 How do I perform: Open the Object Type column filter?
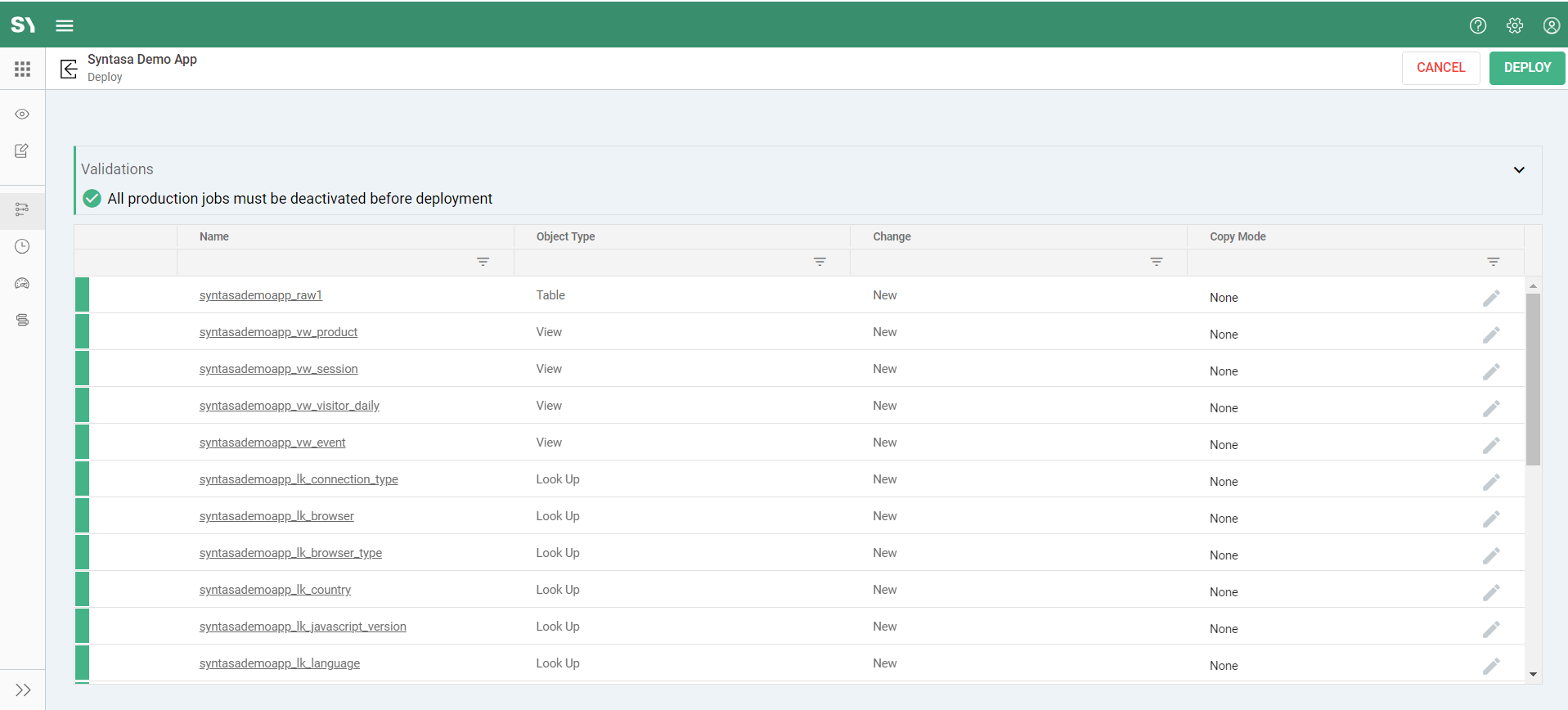click(820, 262)
